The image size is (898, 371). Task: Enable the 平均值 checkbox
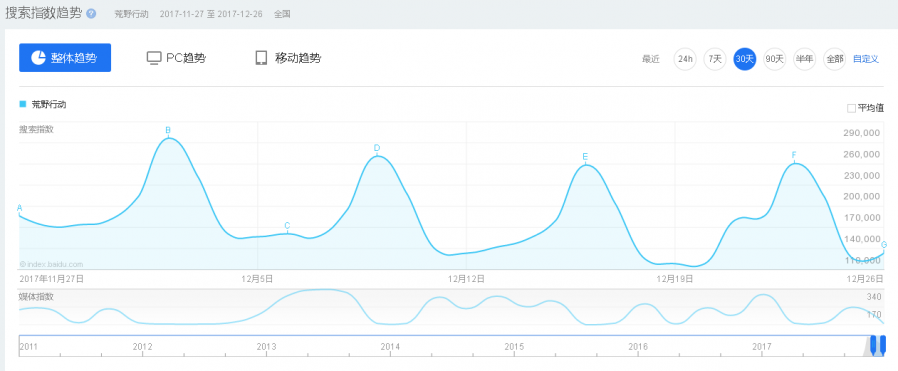click(x=851, y=108)
